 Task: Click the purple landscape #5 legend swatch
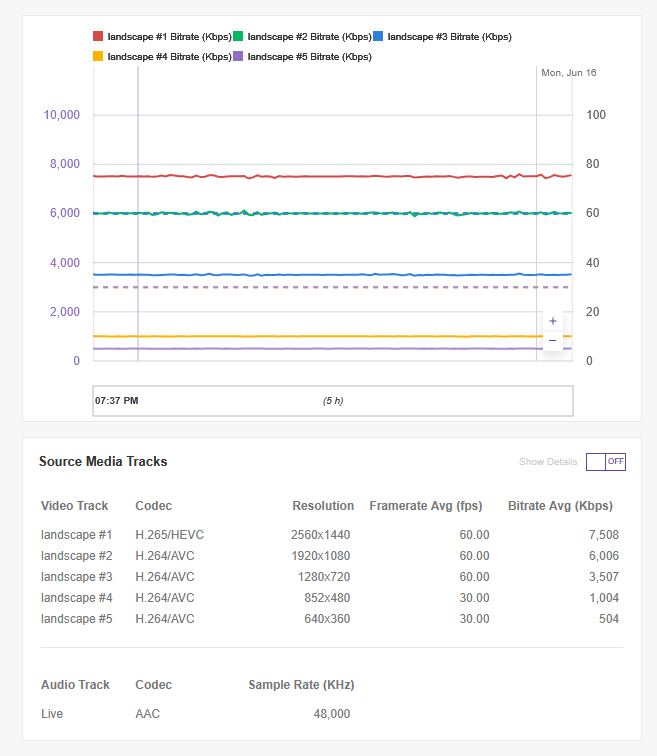238,57
